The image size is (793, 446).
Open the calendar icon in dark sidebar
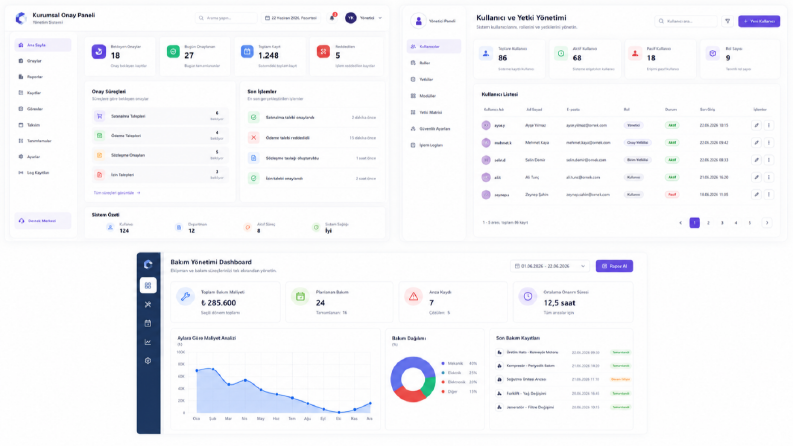pos(148,323)
